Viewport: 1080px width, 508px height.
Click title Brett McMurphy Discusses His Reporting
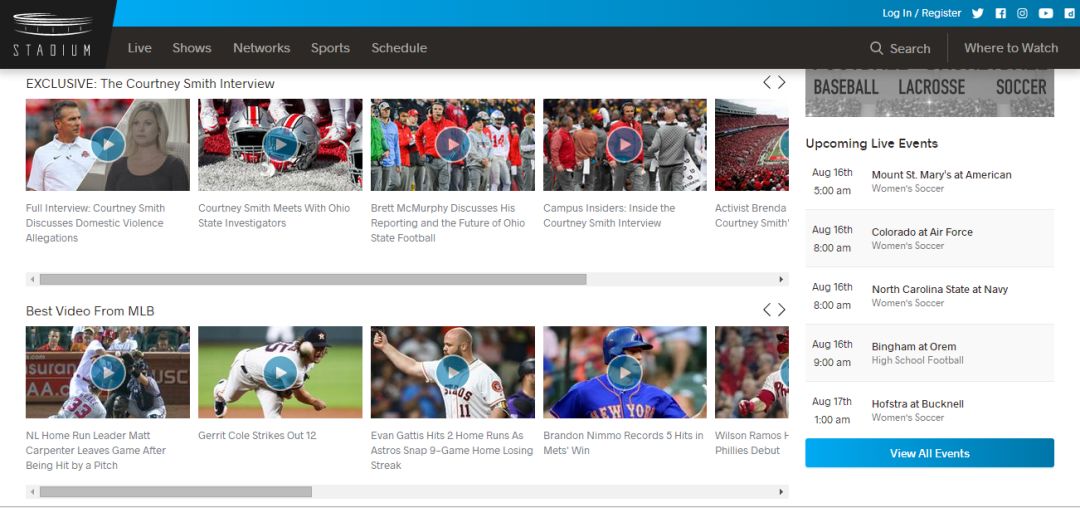(x=448, y=223)
